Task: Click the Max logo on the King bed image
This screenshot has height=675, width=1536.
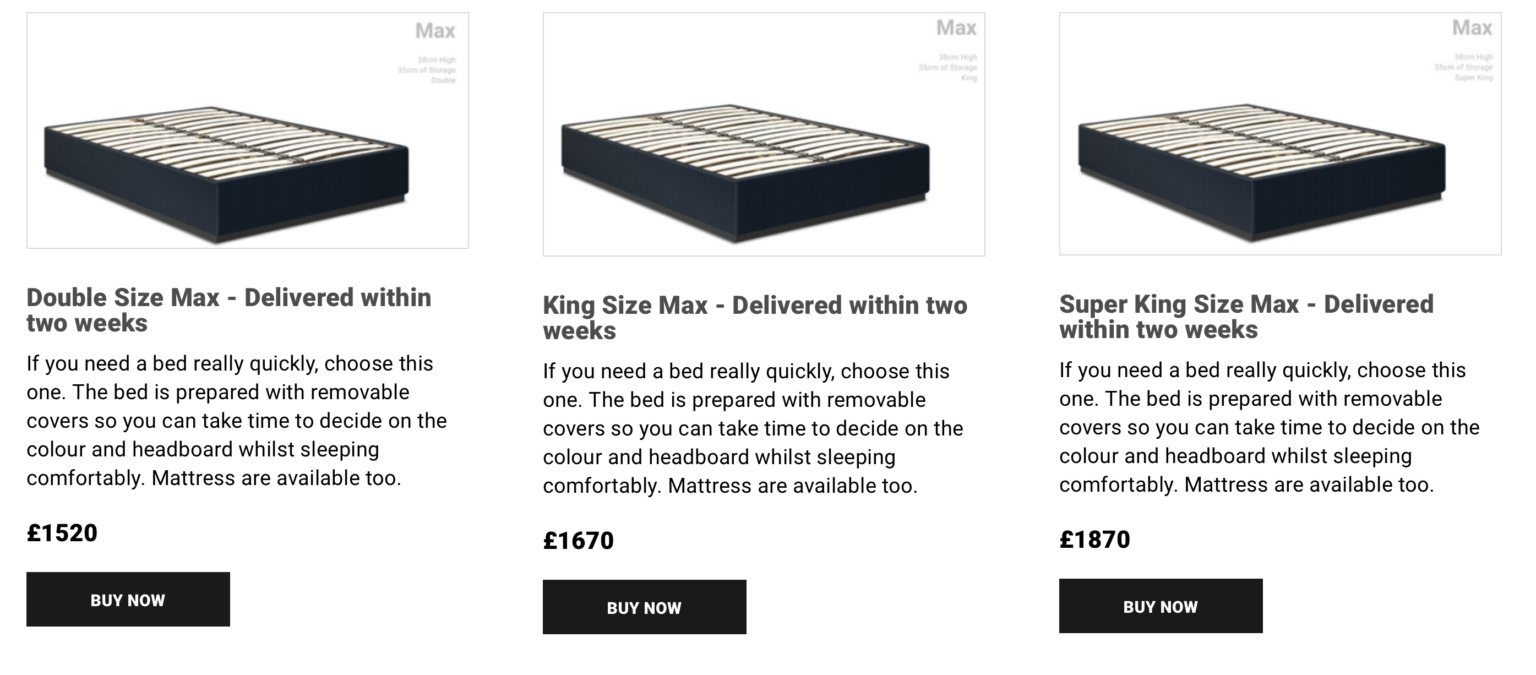Action: pos(956,27)
